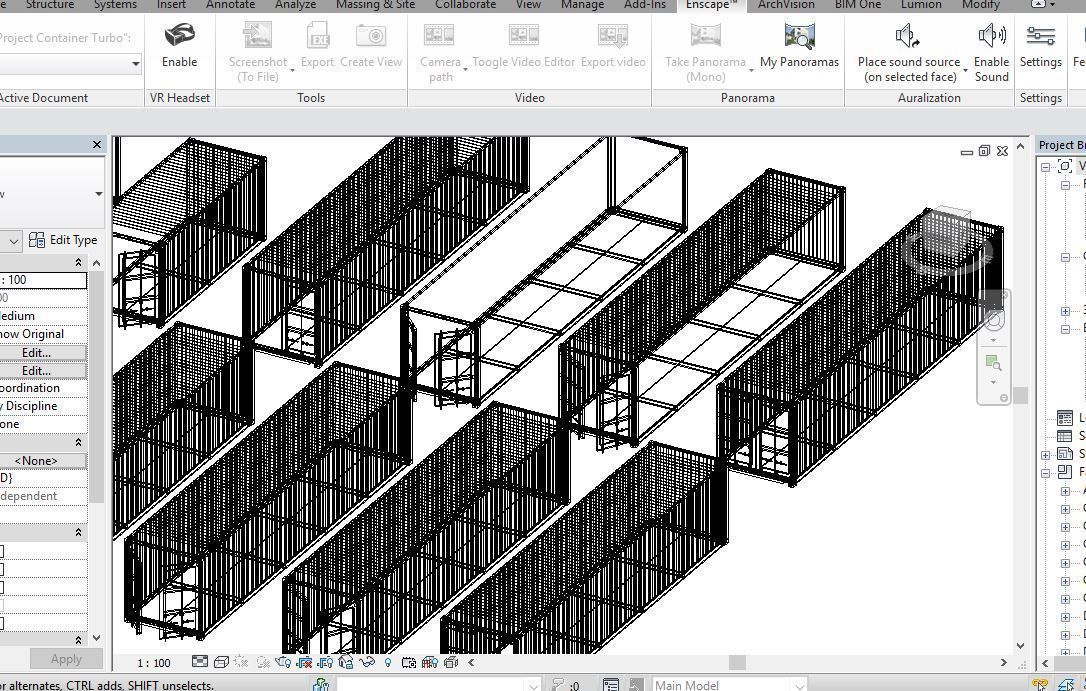Click Zoom in Region navigation bar icon
The height and width of the screenshot is (691, 1086).
pos(993,364)
